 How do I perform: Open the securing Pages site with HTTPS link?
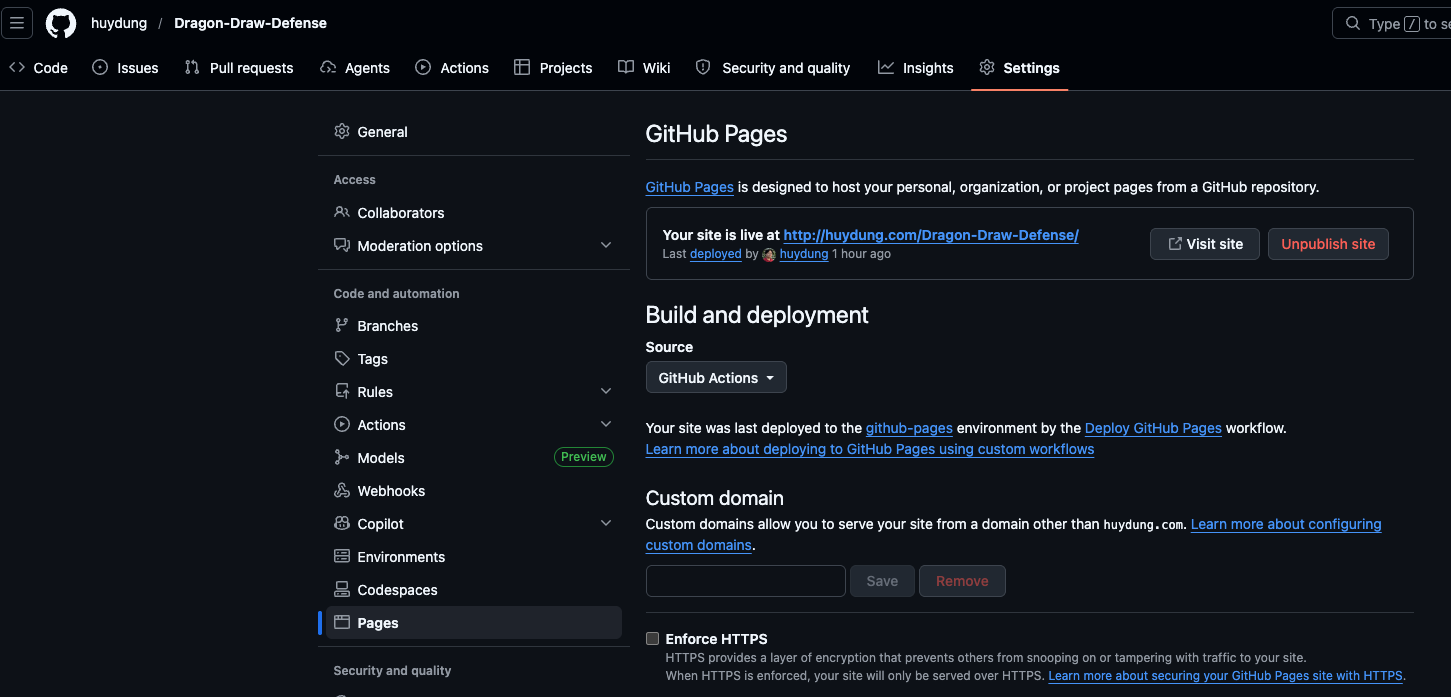tap(1225, 676)
